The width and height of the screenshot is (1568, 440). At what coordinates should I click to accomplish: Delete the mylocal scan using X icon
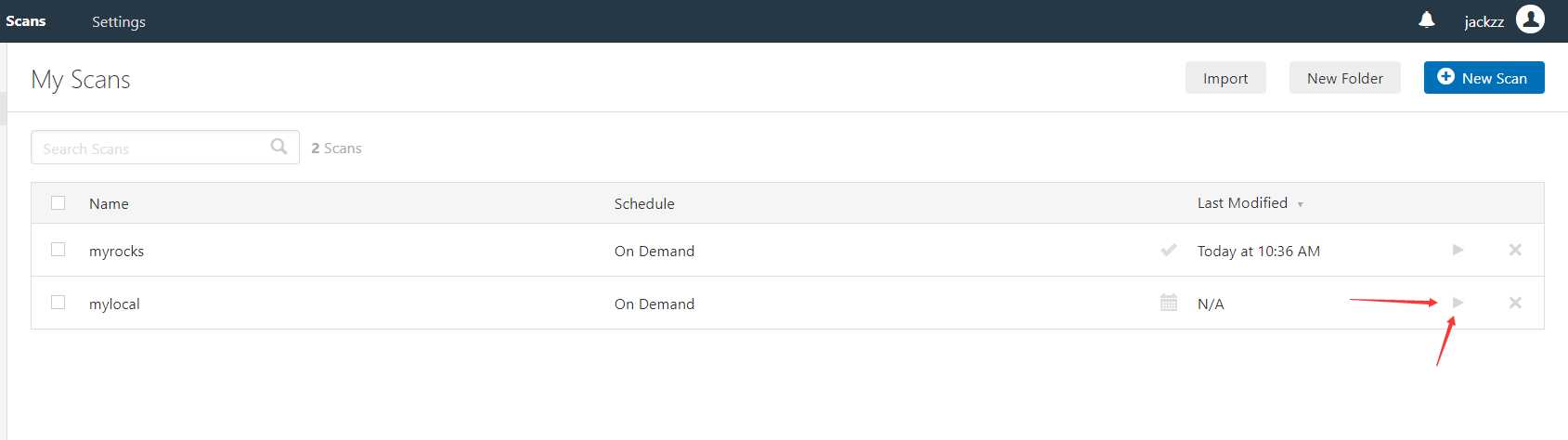pyautogui.click(x=1515, y=303)
